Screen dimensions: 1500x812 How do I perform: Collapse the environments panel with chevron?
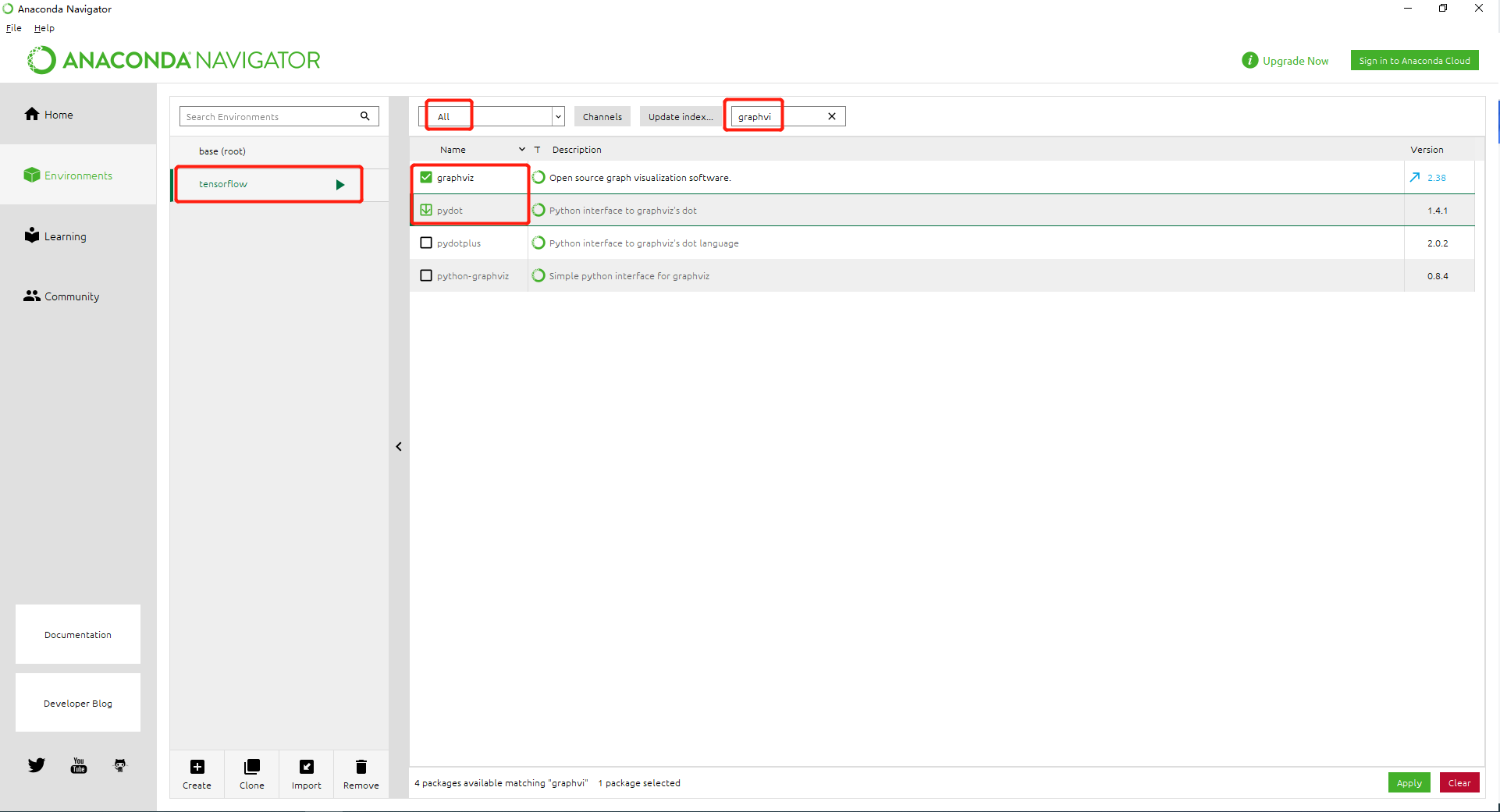[x=399, y=447]
